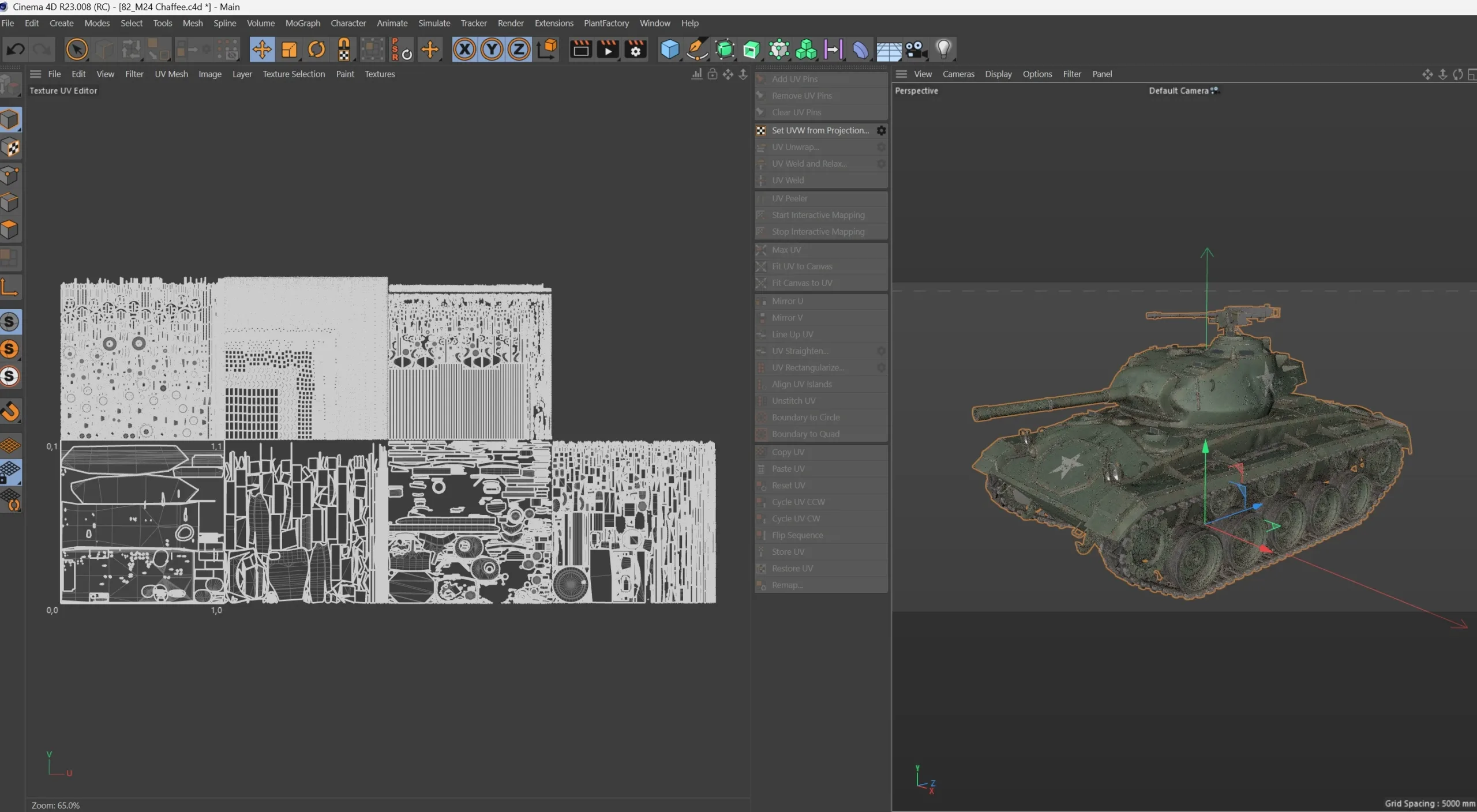Open settings gear for Set UVW from Projection
Viewport: 1477px width, 812px height.
click(881, 130)
